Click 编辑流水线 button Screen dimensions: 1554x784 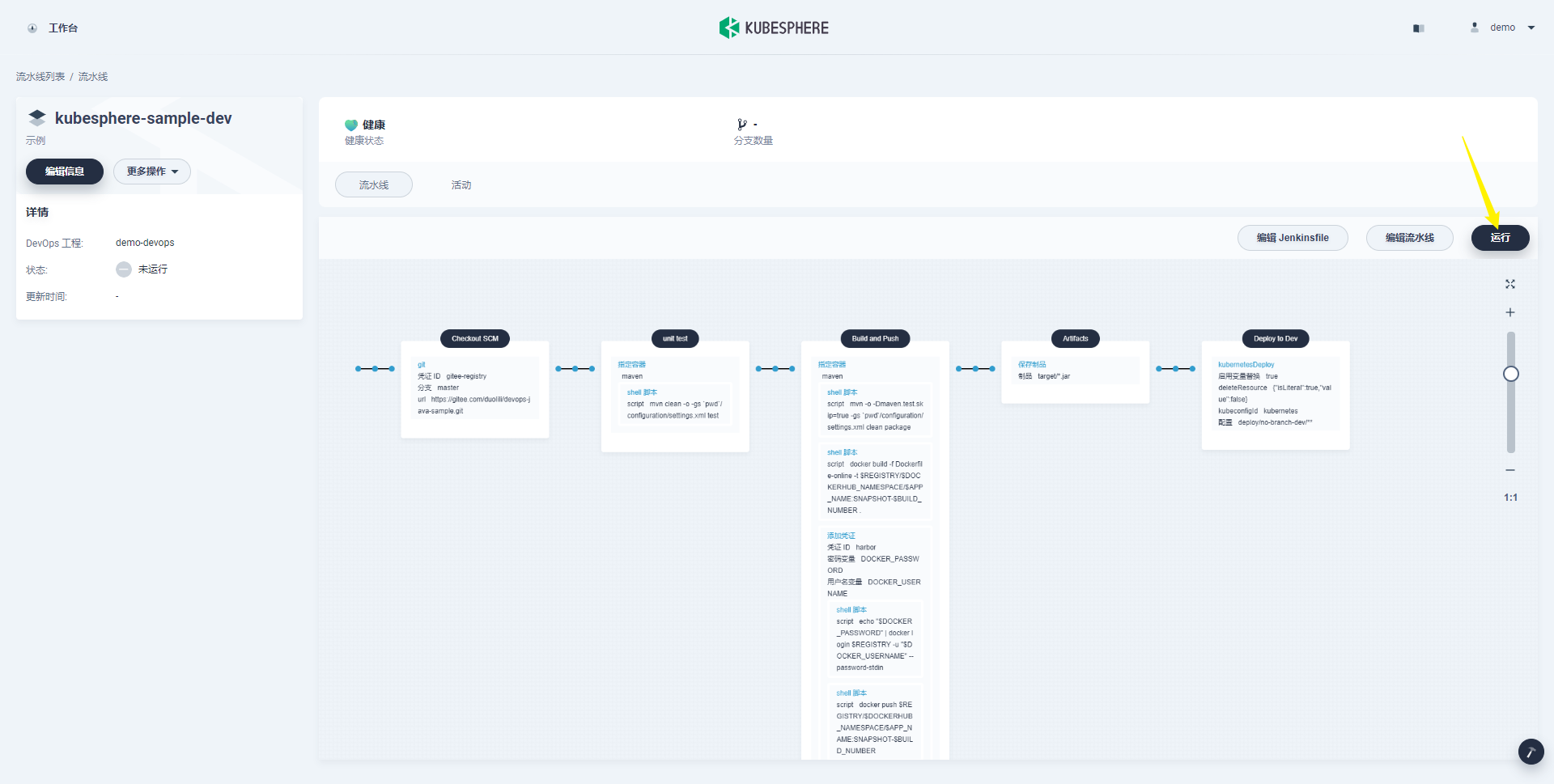pyautogui.click(x=1410, y=238)
